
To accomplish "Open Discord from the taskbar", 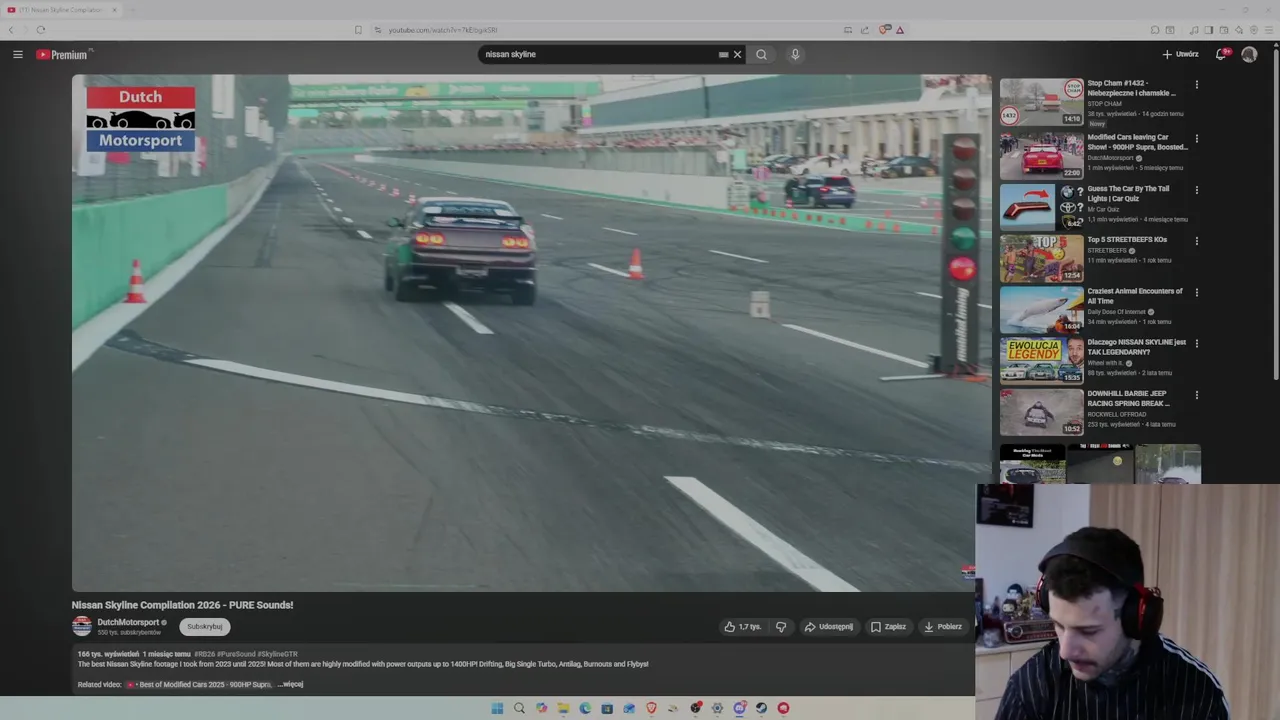I will (739, 708).
